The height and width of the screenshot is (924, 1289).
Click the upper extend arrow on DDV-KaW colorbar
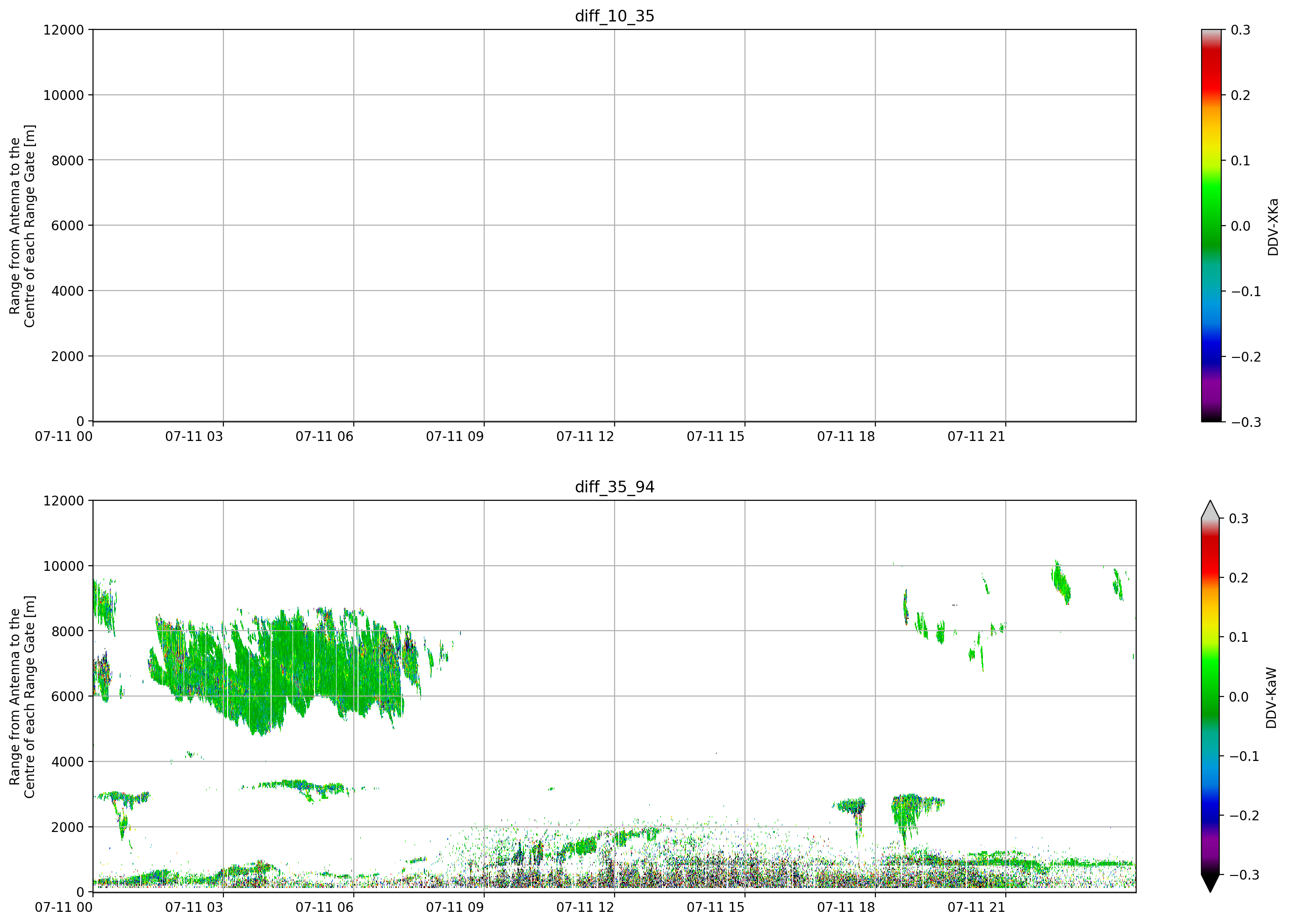coord(1210,510)
